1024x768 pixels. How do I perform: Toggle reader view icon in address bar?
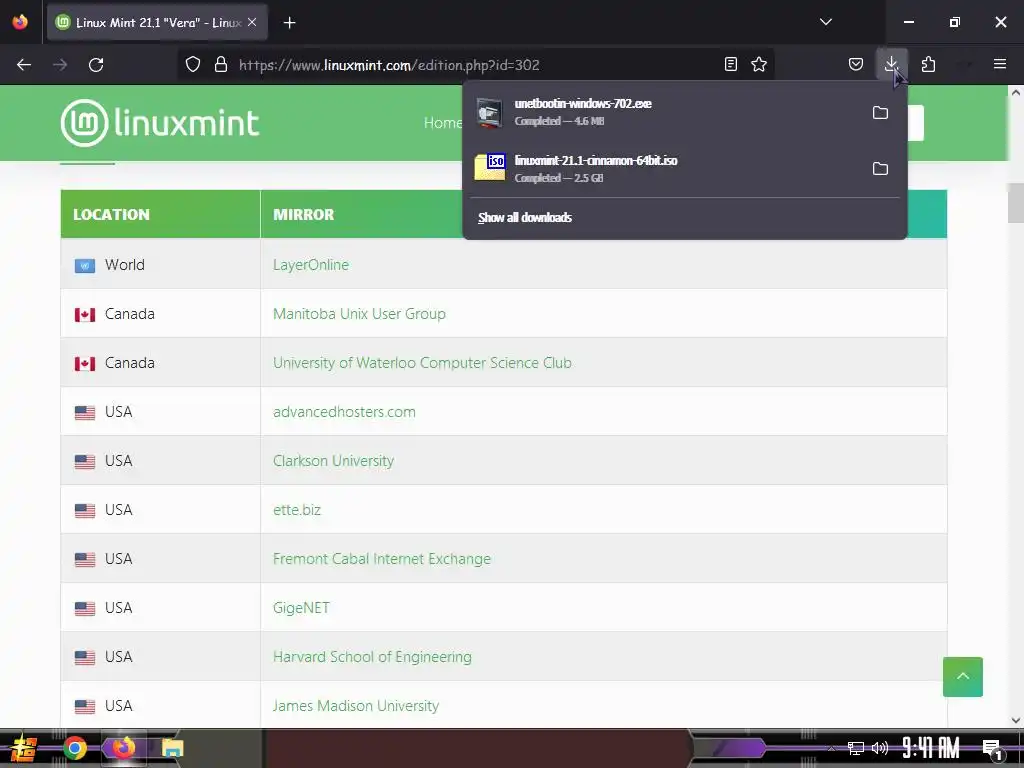tap(731, 64)
